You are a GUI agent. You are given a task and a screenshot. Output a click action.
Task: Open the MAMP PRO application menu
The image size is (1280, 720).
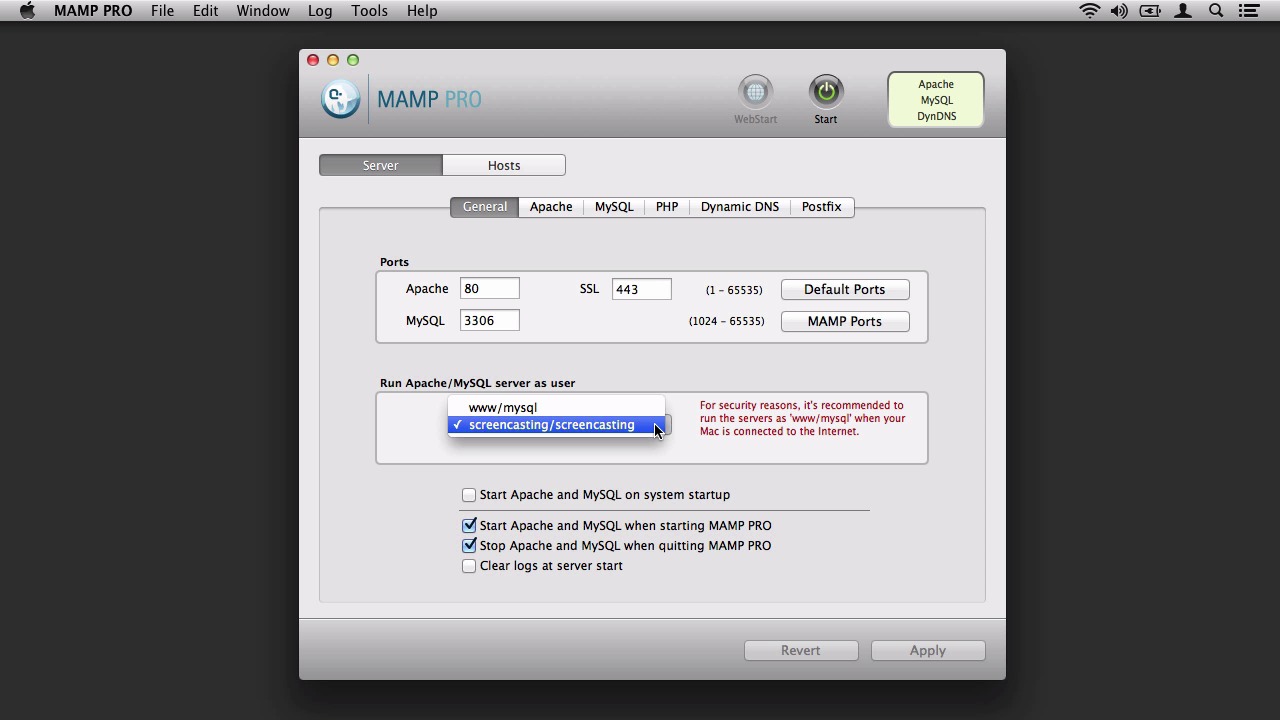(x=92, y=11)
